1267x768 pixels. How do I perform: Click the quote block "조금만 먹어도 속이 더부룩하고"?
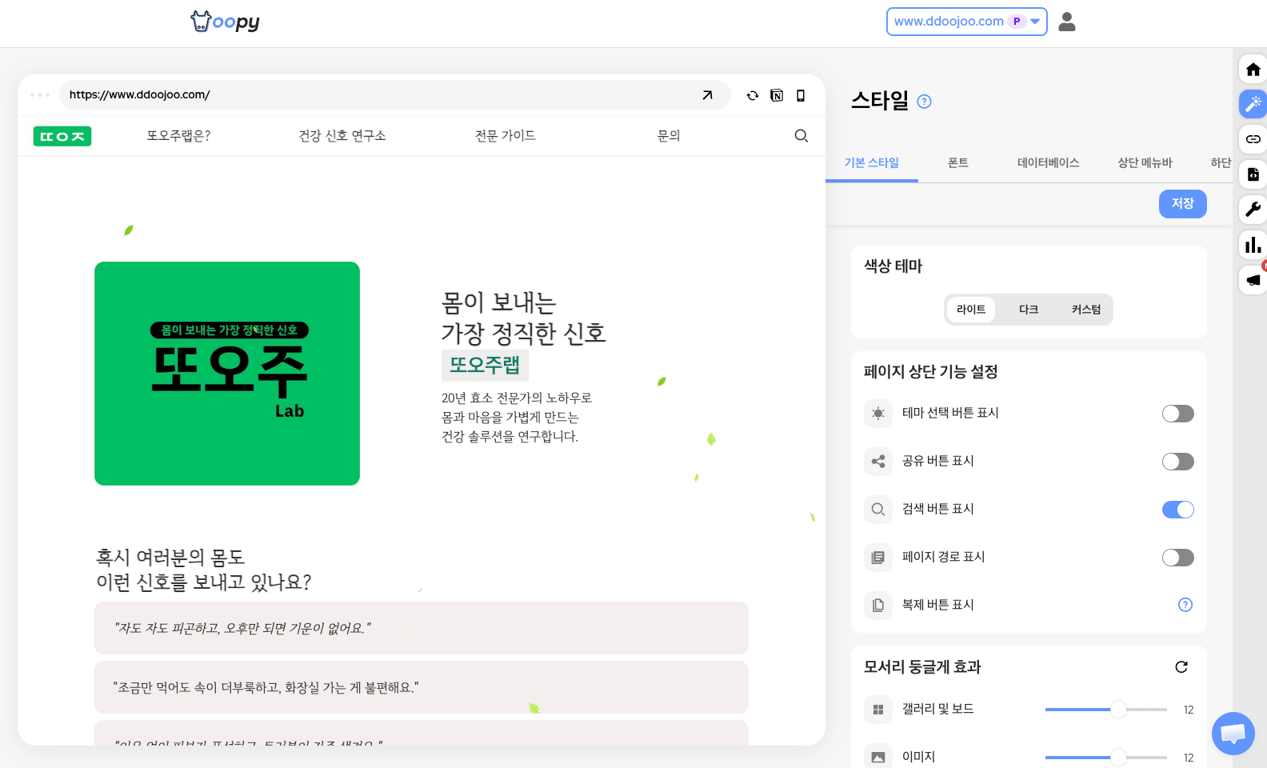tap(421, 687)
